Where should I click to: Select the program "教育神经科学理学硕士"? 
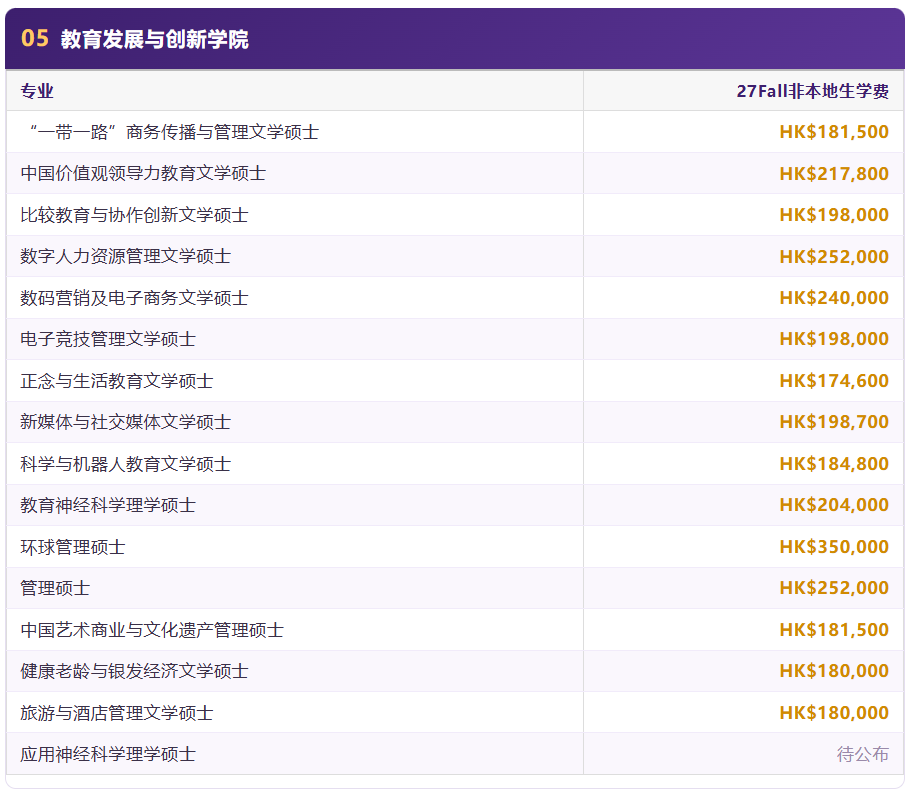108,505
